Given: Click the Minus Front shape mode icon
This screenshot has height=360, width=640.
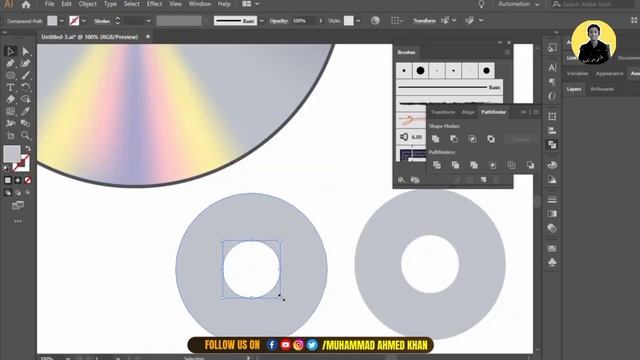Looking at the screenshot, I should click(454, 139).
